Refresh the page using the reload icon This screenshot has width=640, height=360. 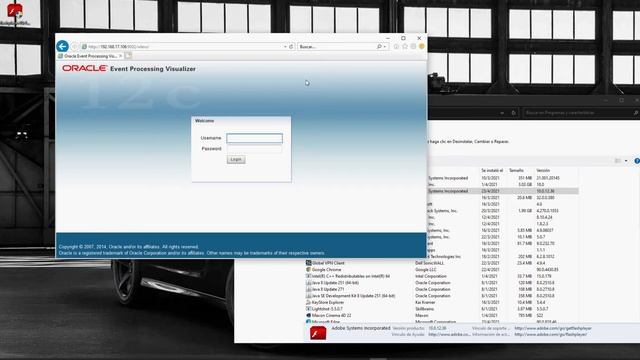[291, 47]
